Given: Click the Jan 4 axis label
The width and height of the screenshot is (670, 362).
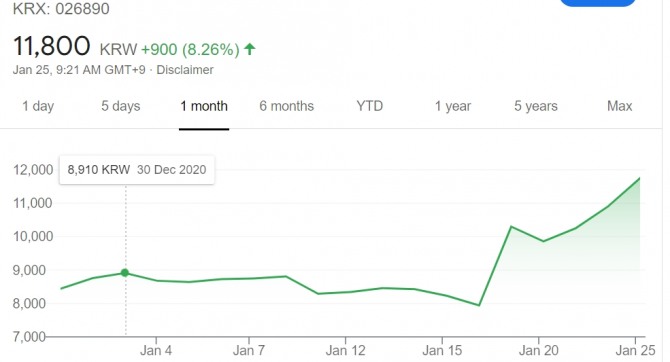Looking at the screenshot, I should point(156,350).
